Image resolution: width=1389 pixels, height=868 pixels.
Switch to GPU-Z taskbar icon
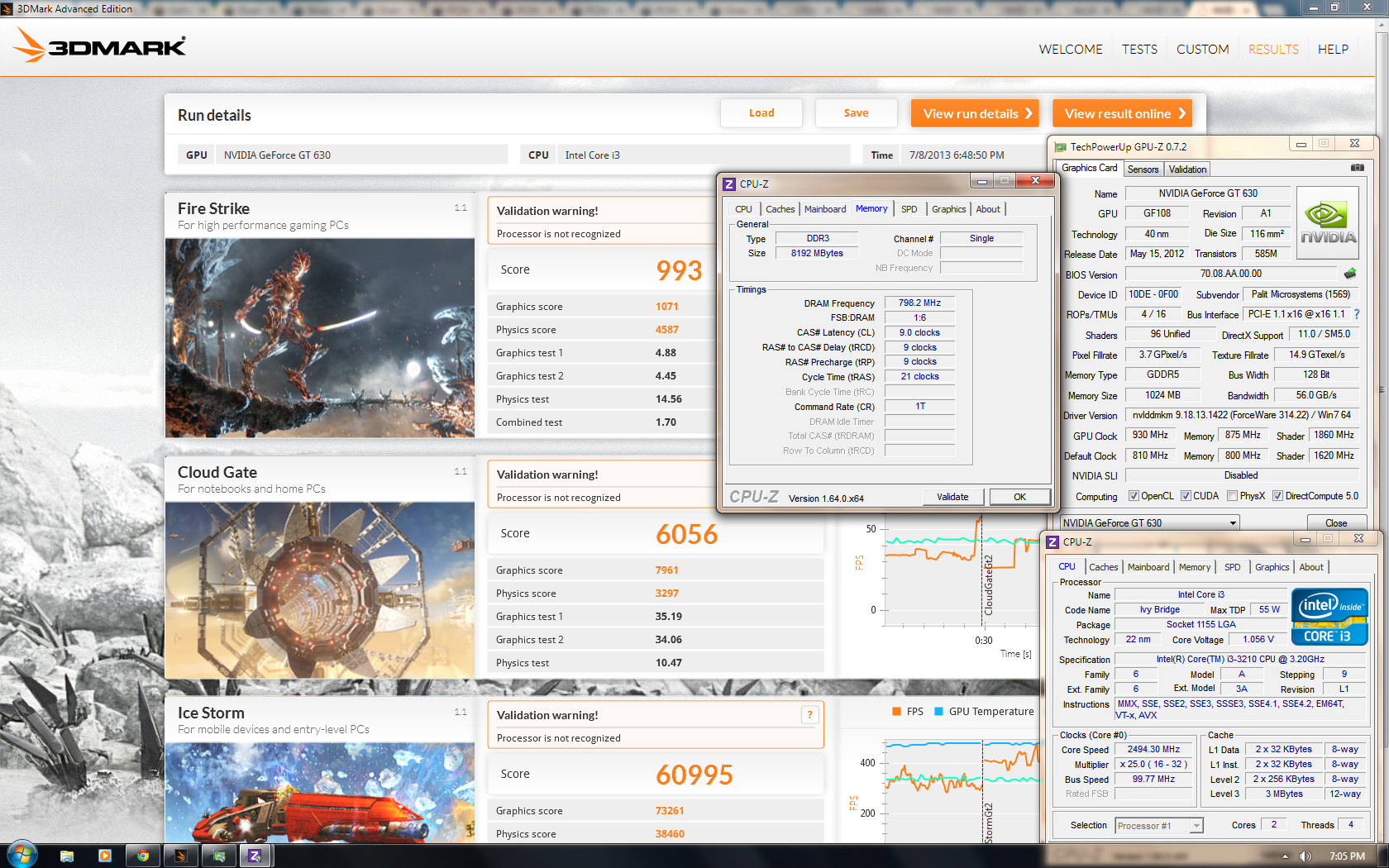pos(219,856)
